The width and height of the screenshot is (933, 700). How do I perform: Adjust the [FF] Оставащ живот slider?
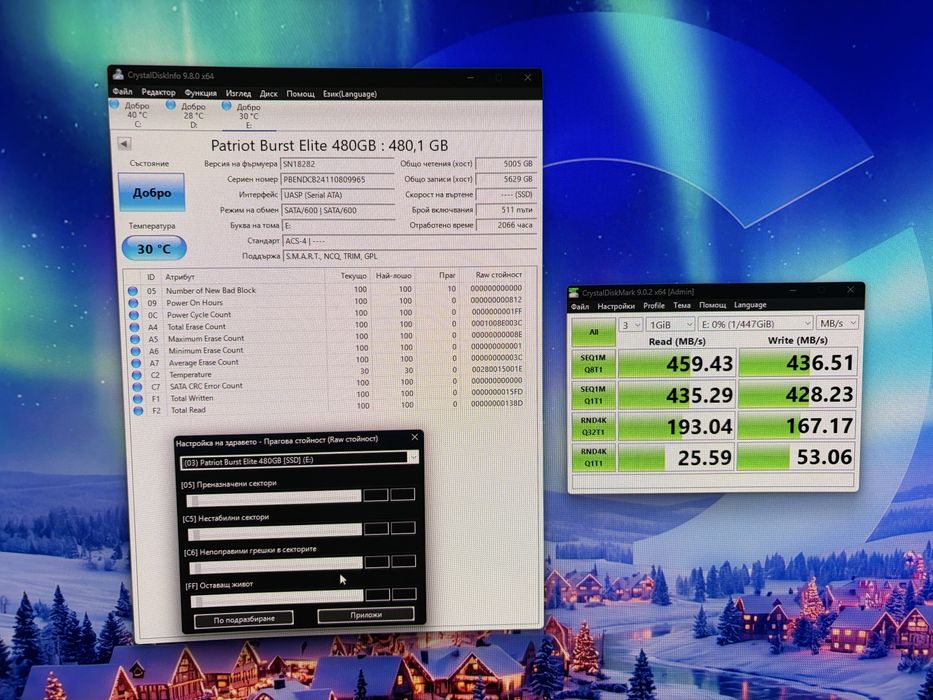tap(277, 596)
